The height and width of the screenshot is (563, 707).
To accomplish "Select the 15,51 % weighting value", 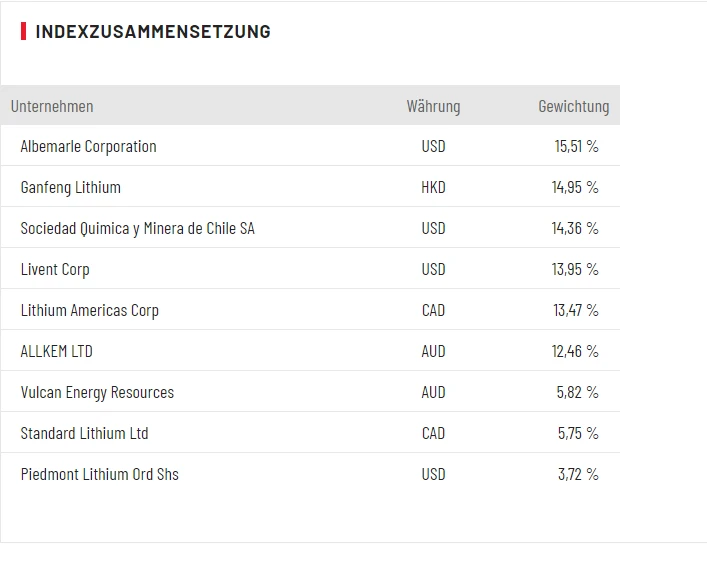I will tap(576, 147).
